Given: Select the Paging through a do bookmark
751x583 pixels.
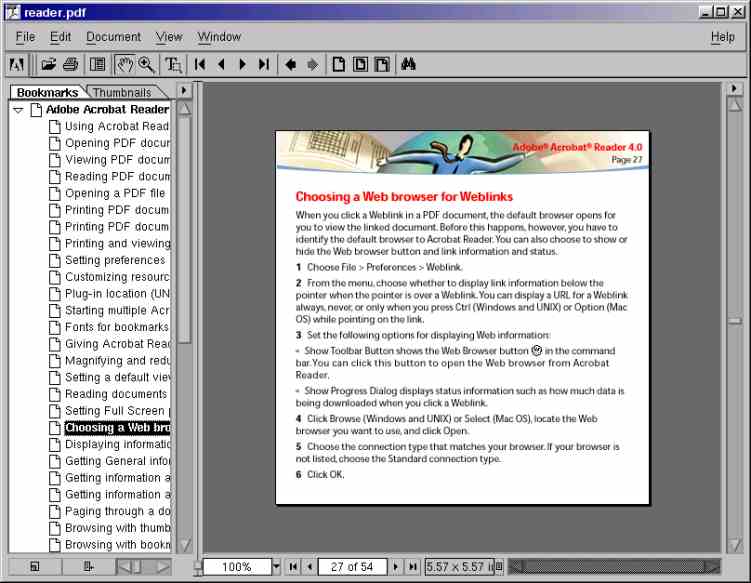Looking at the screenshot, I should click(117, 511).
